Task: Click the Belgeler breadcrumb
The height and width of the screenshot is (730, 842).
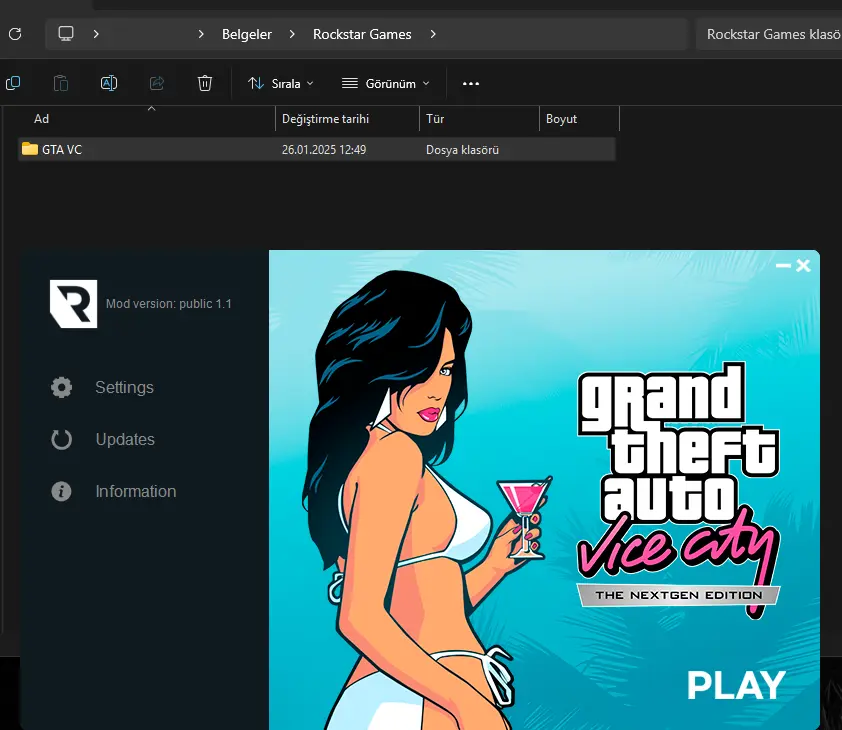Action: pos(247,34)
